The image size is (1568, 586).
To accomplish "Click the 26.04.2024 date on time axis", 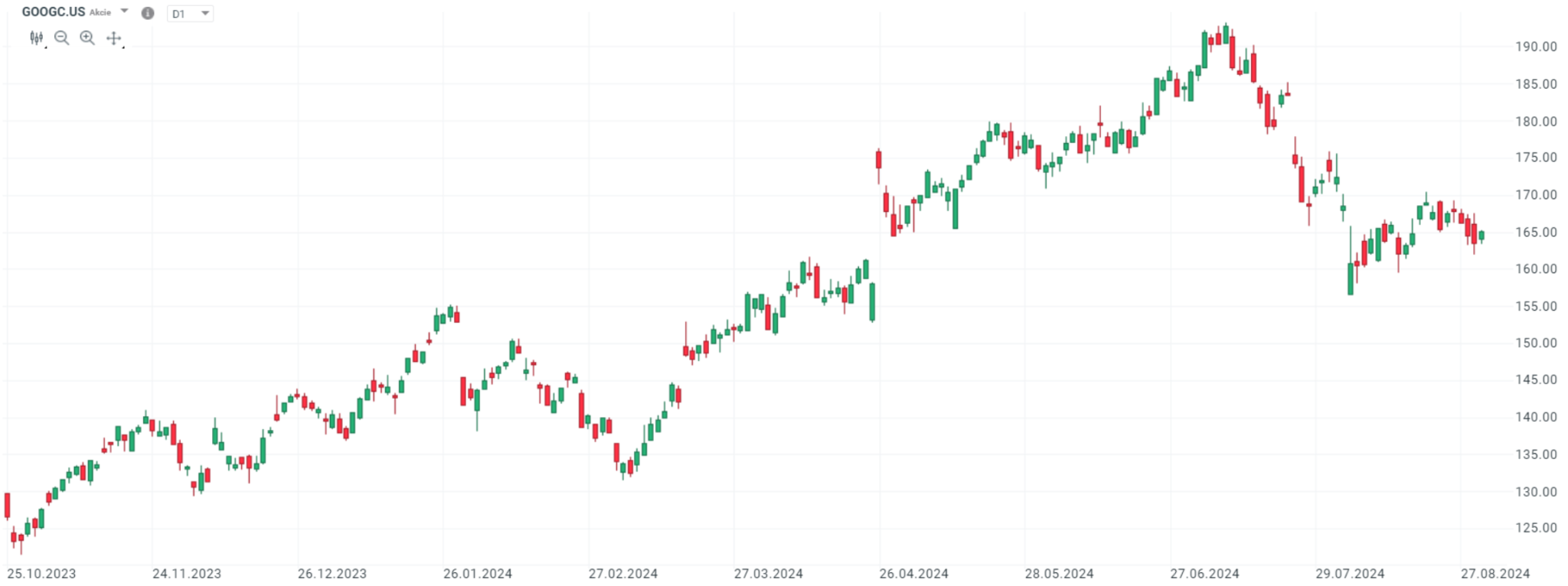I will (x=914, y=574).
